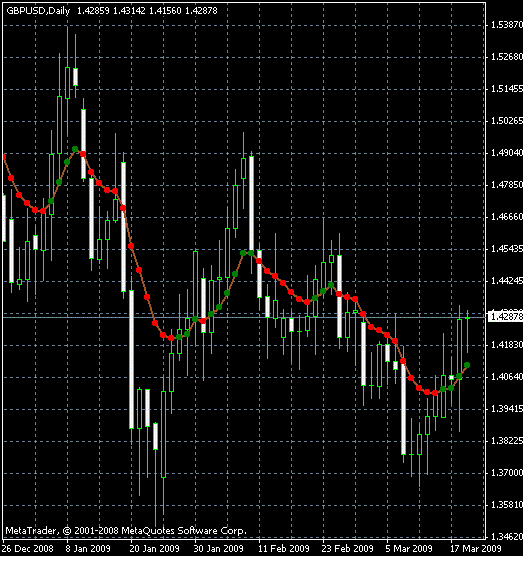The image size is (523, 566).
Task: Click the 23 Feb 2009 date marker
Action: 347,549
